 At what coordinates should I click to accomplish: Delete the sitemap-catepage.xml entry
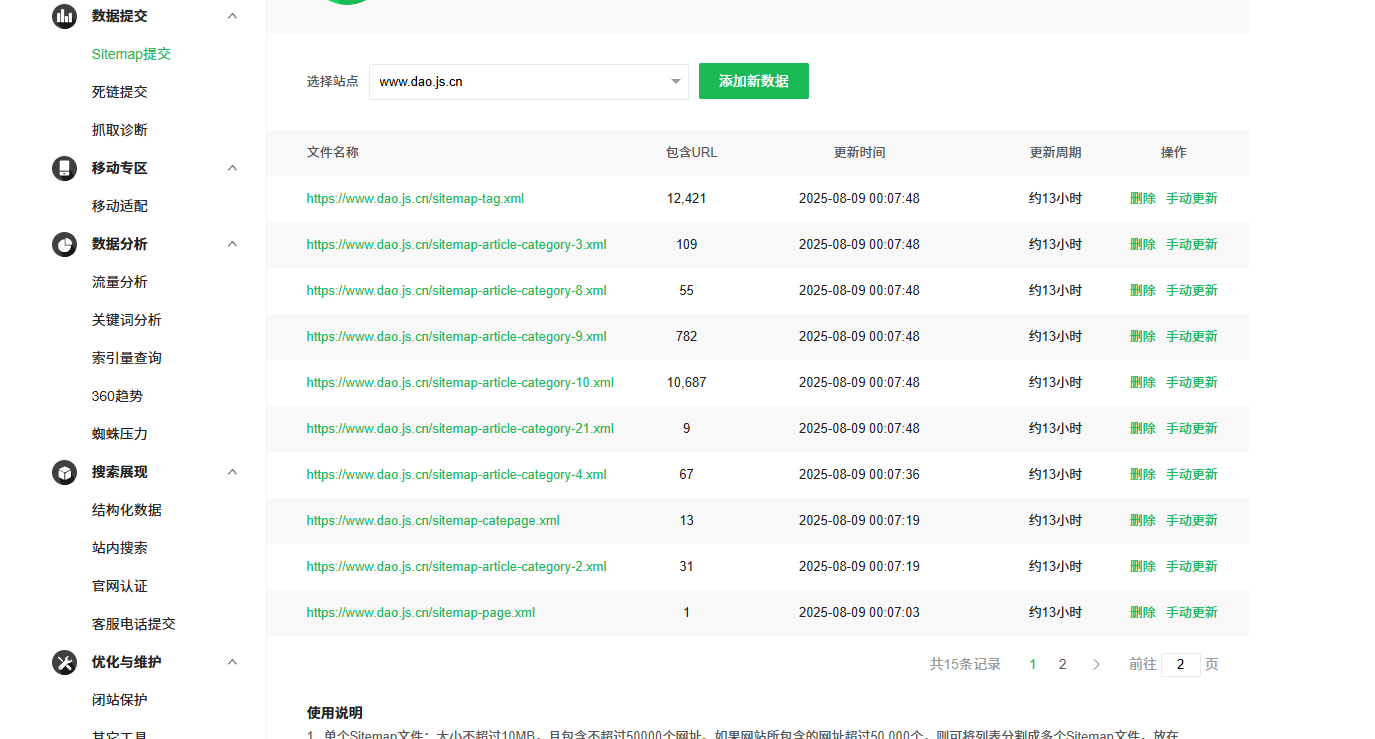[x=1142, y=520]
